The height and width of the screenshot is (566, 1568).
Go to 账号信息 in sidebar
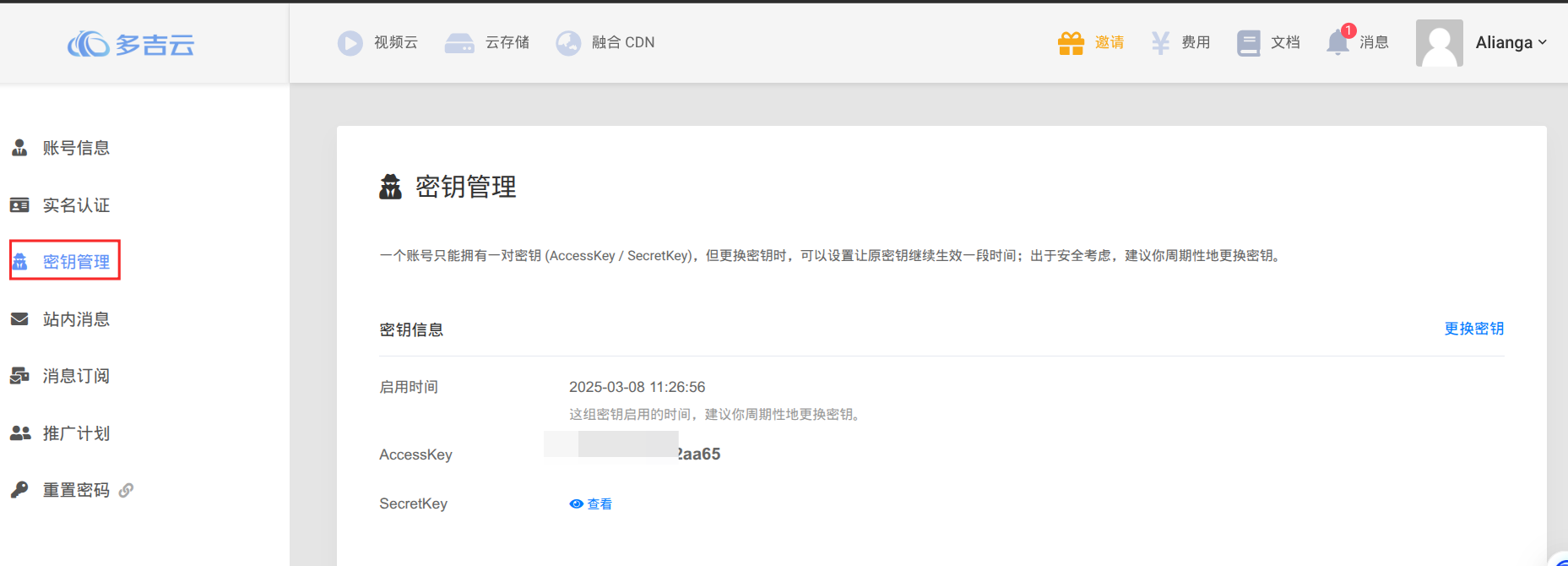76,149
